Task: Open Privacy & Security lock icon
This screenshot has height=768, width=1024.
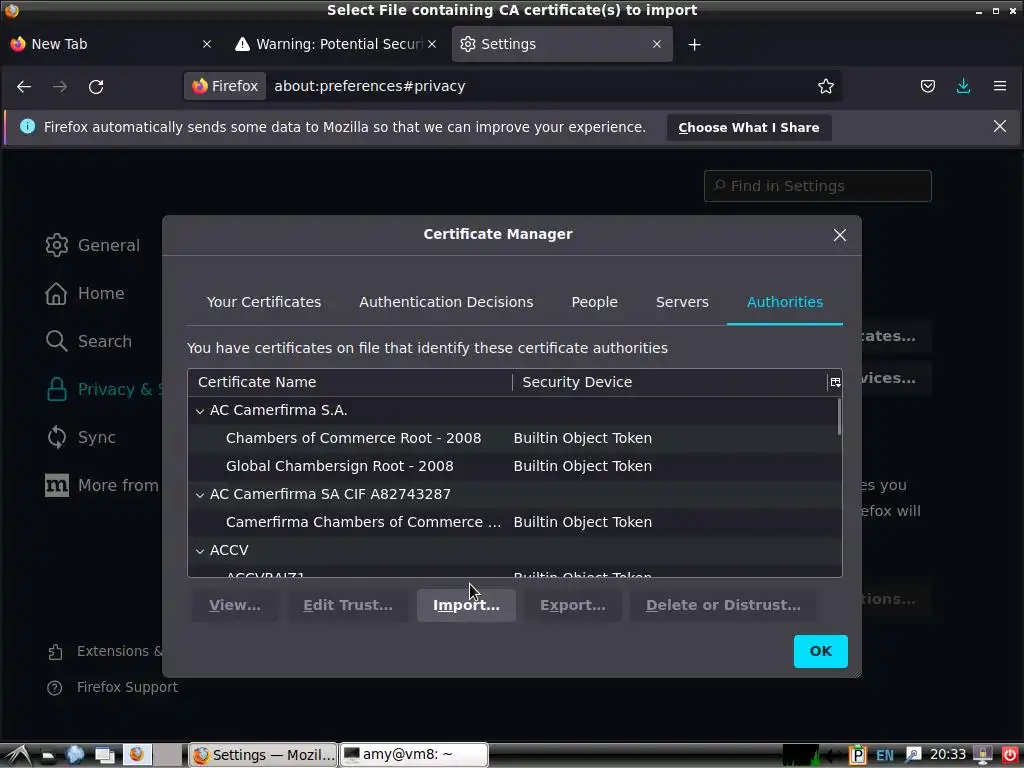Action: click(x=56, y=390)
